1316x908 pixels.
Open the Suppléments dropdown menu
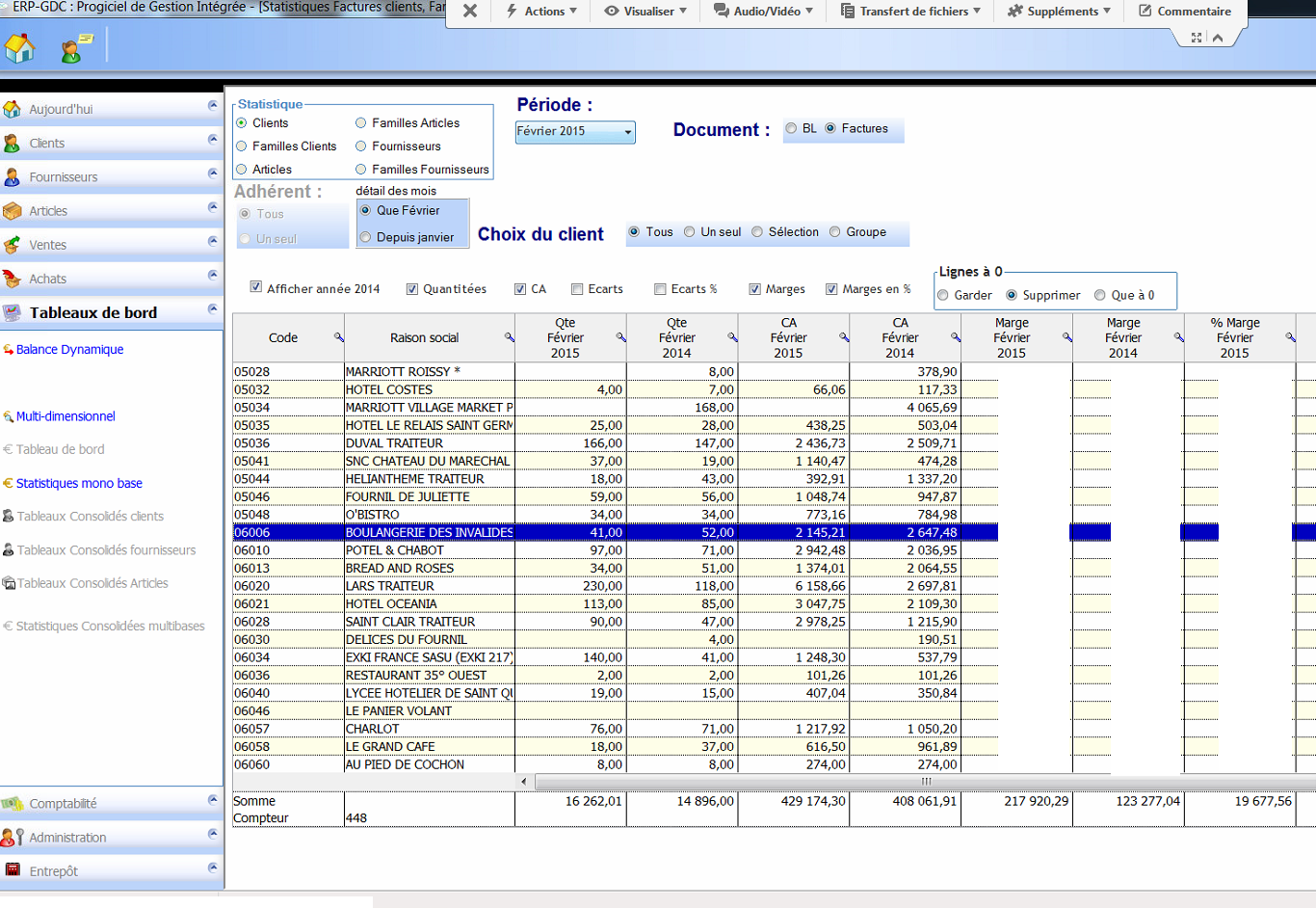click(1059, 12)
